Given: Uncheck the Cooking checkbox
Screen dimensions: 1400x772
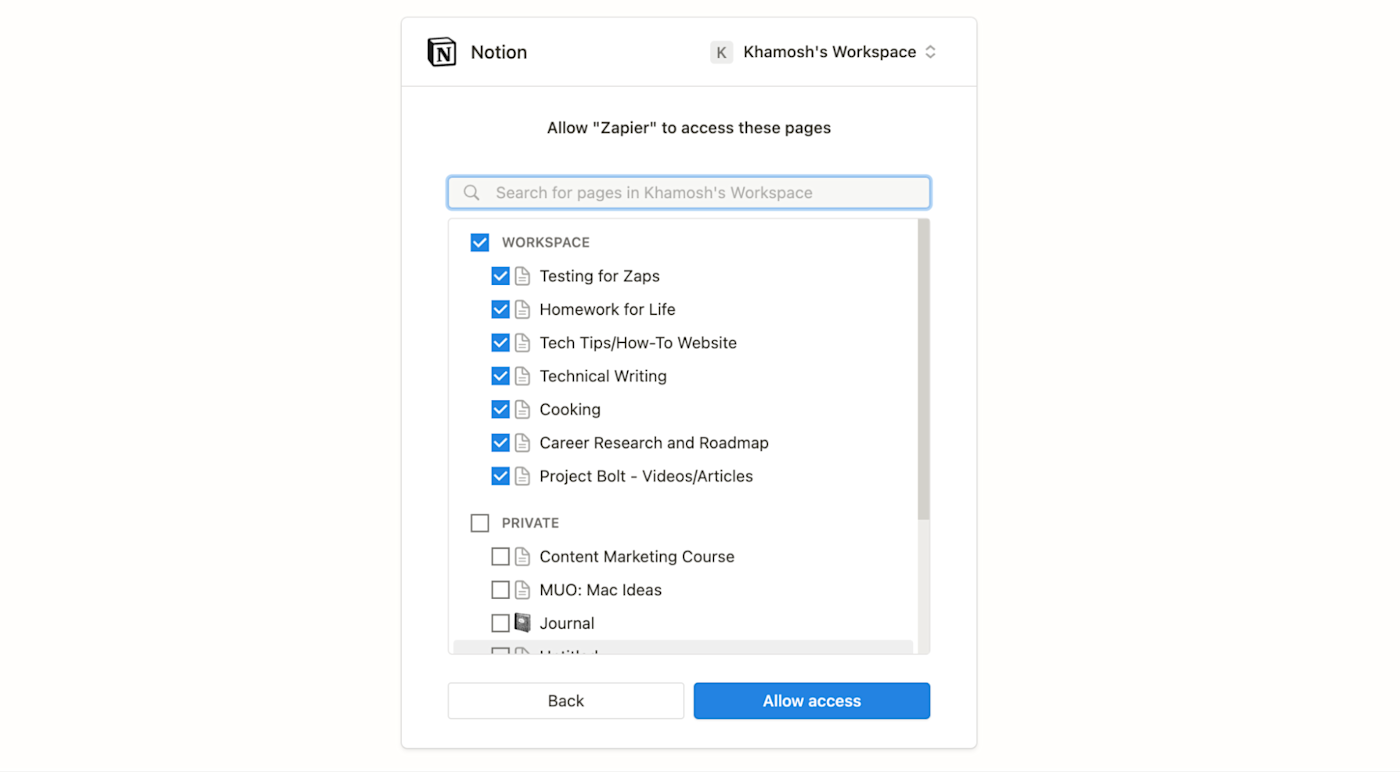Looking at the screenshot, I should pos(500,409).
